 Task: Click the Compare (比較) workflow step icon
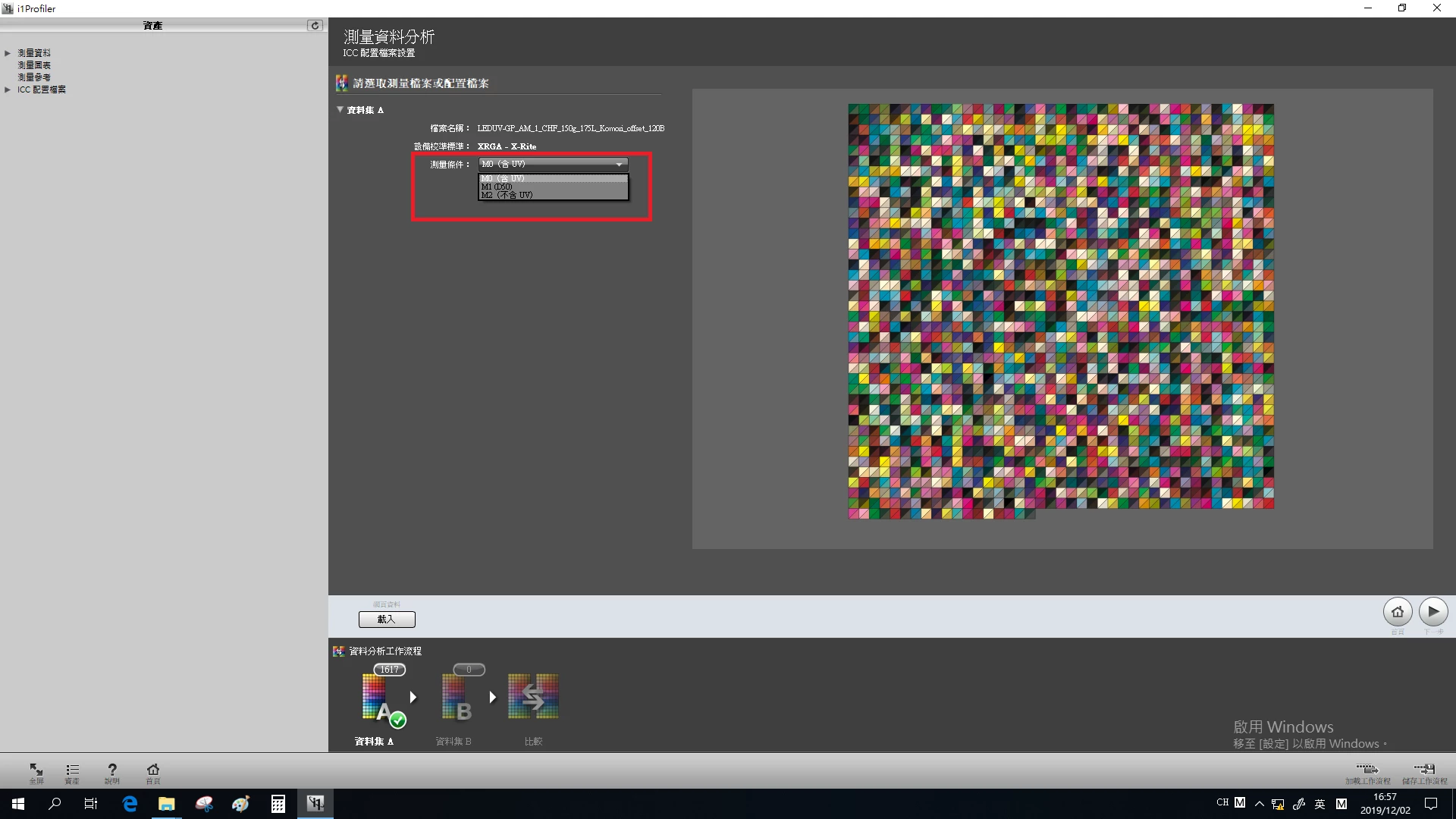tap(533, 697)
